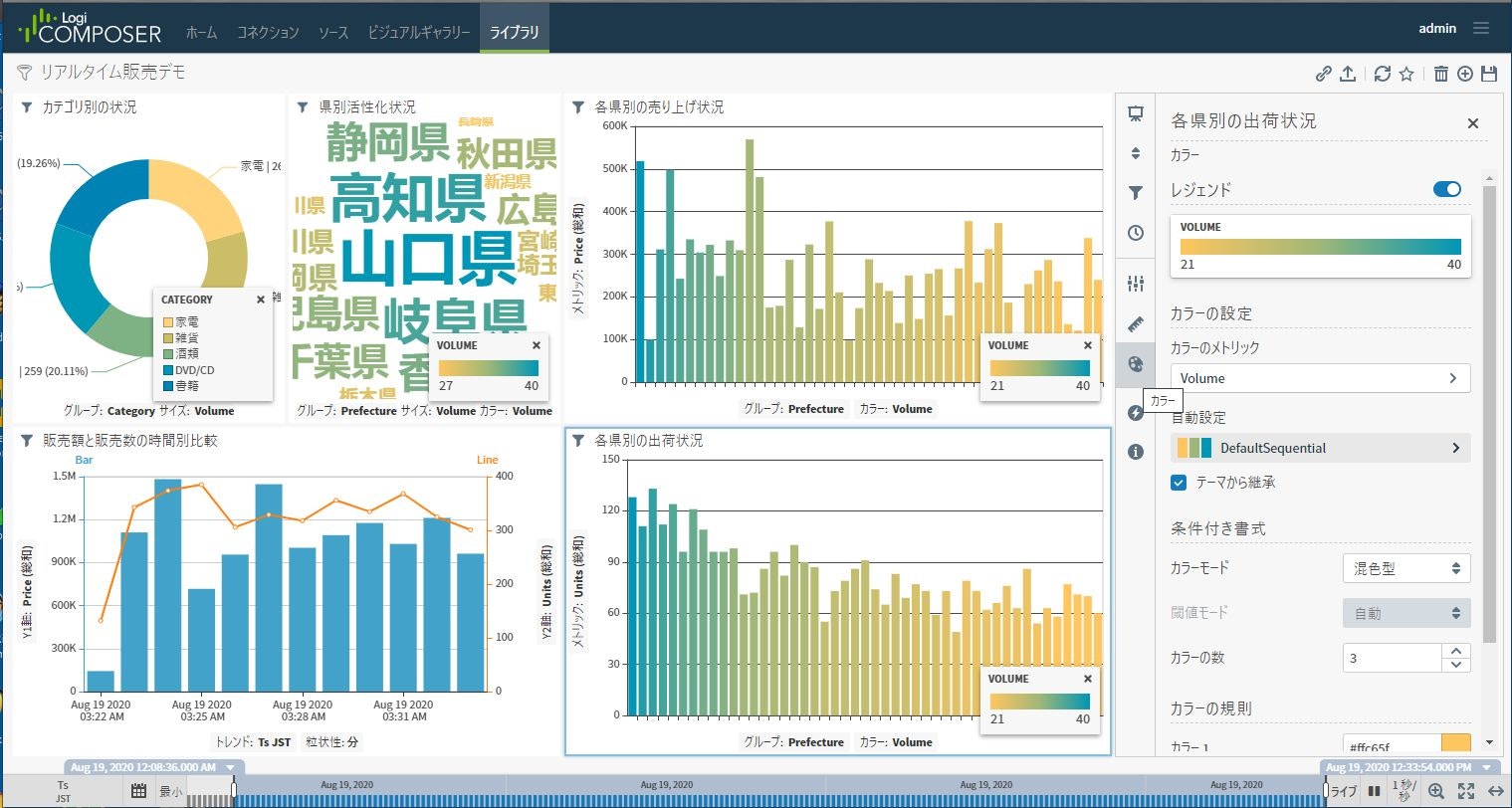Click the add visual plus icon
Screen dimensions: 1512x808
1465,73
